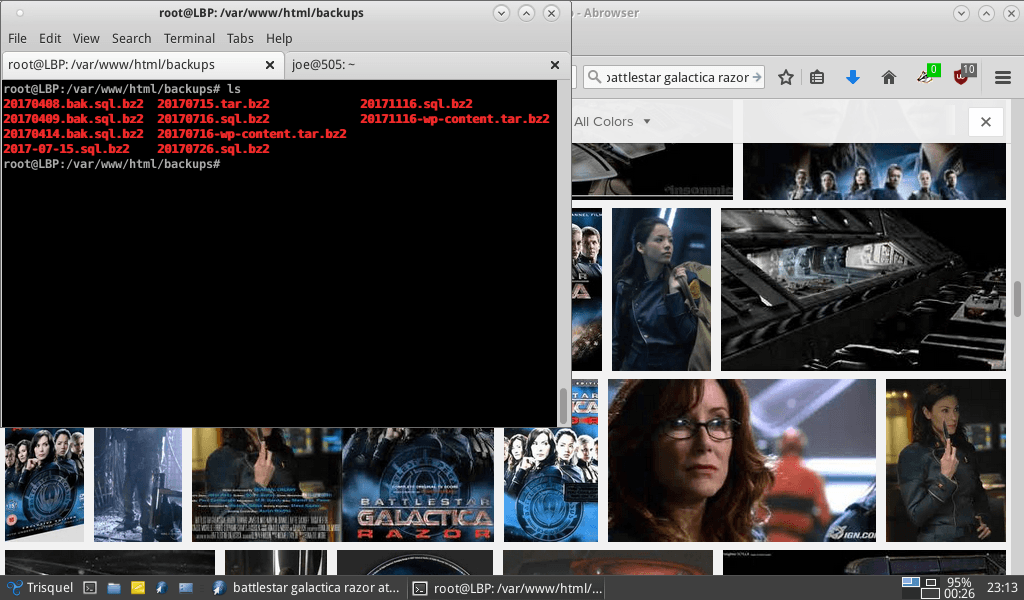Screen dimensions: 1024x600
Task: Open the Help menu in terminal
Action: [279, 39]
